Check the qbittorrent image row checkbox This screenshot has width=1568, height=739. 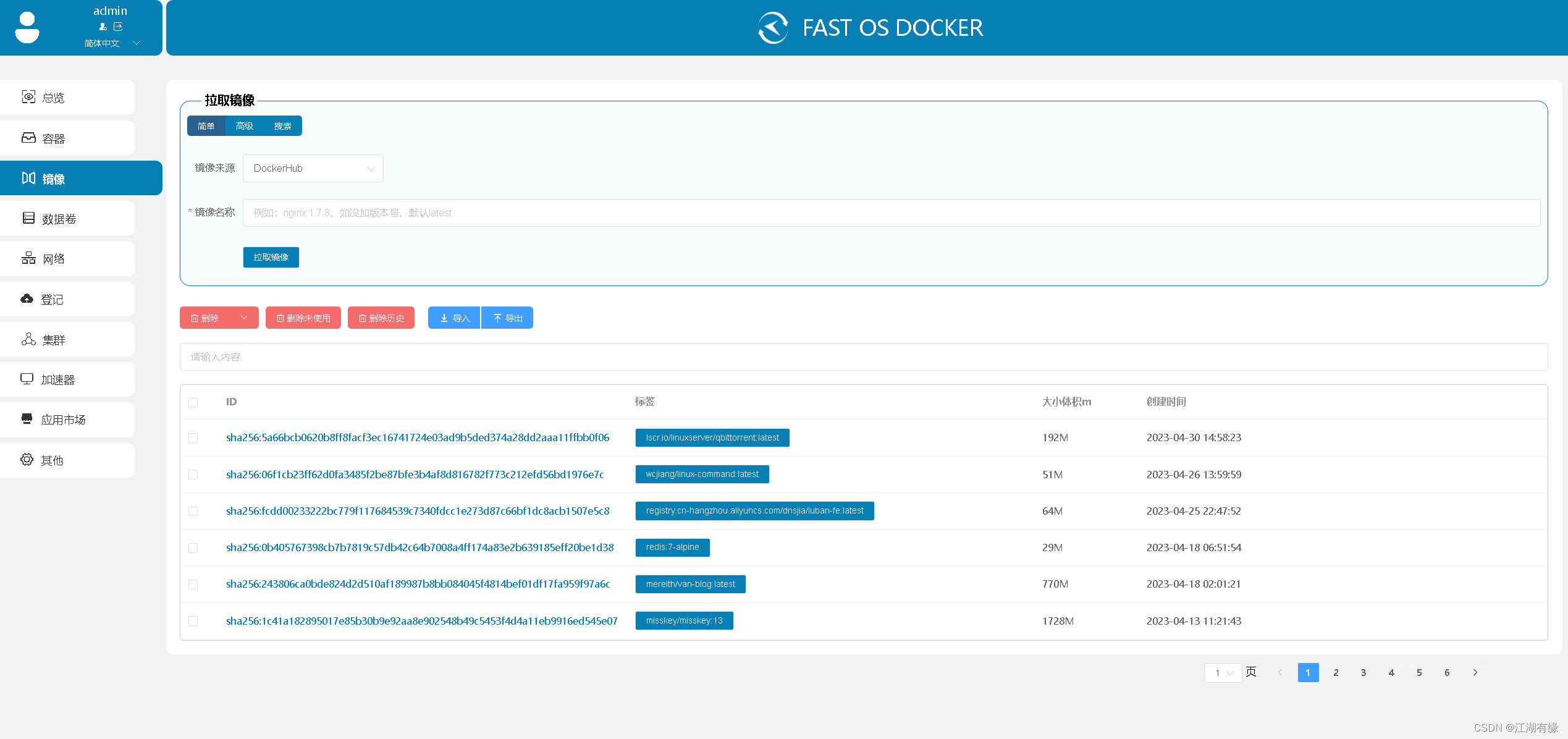[x=193, y=438]
